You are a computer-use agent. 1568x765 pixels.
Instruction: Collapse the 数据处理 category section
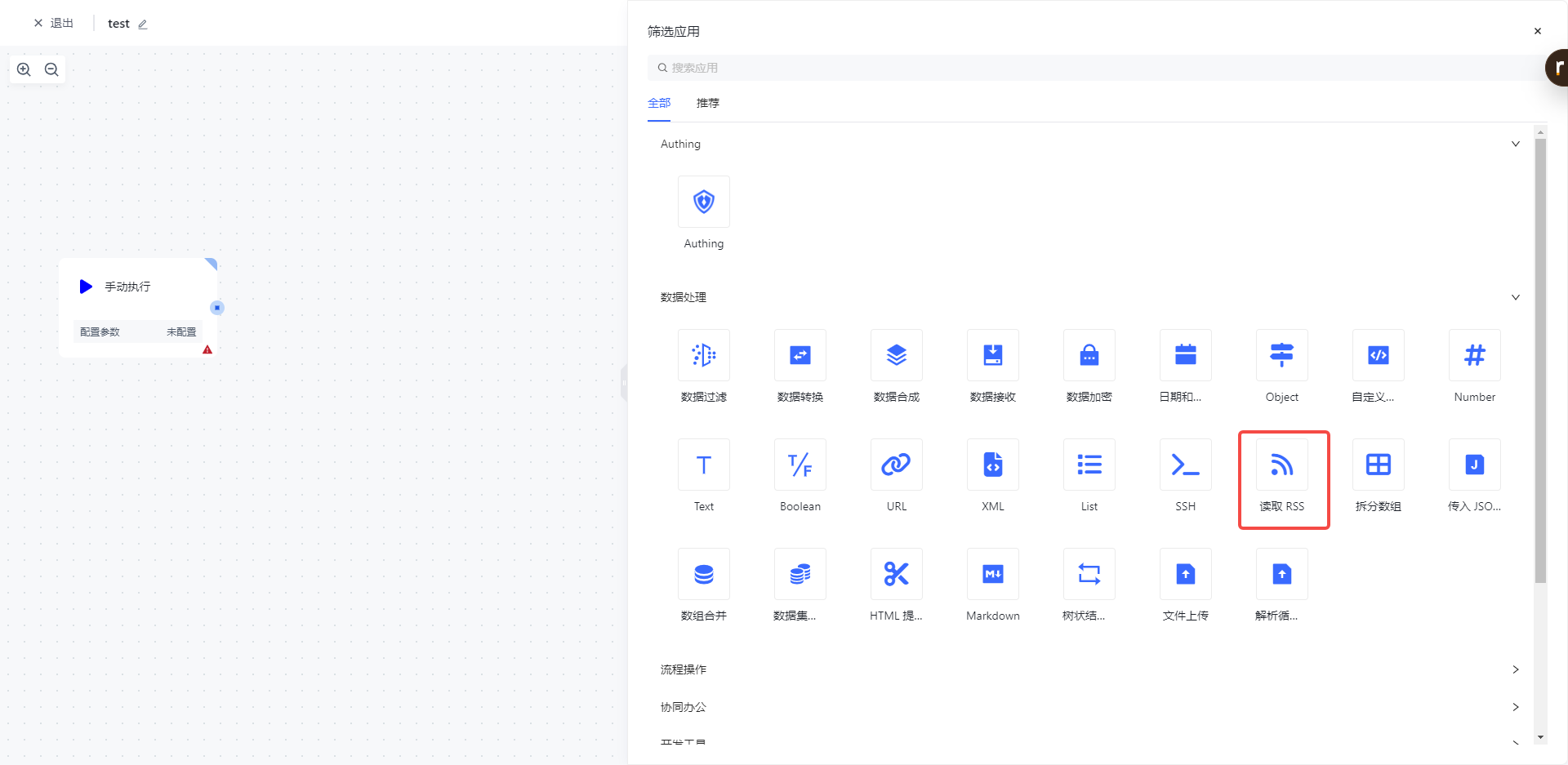[x=1515, y=298]
